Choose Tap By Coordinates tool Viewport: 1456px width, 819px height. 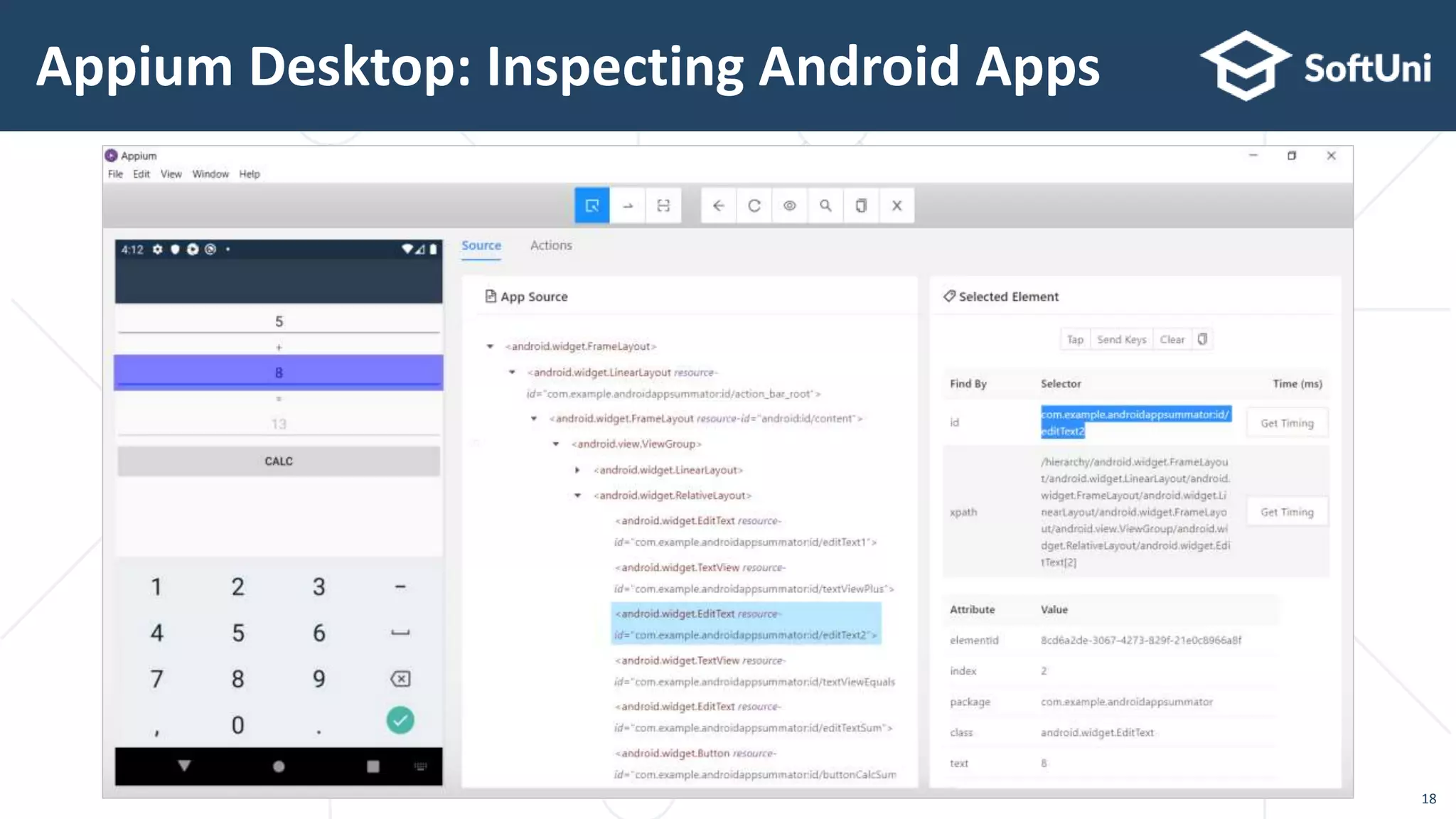663,205
